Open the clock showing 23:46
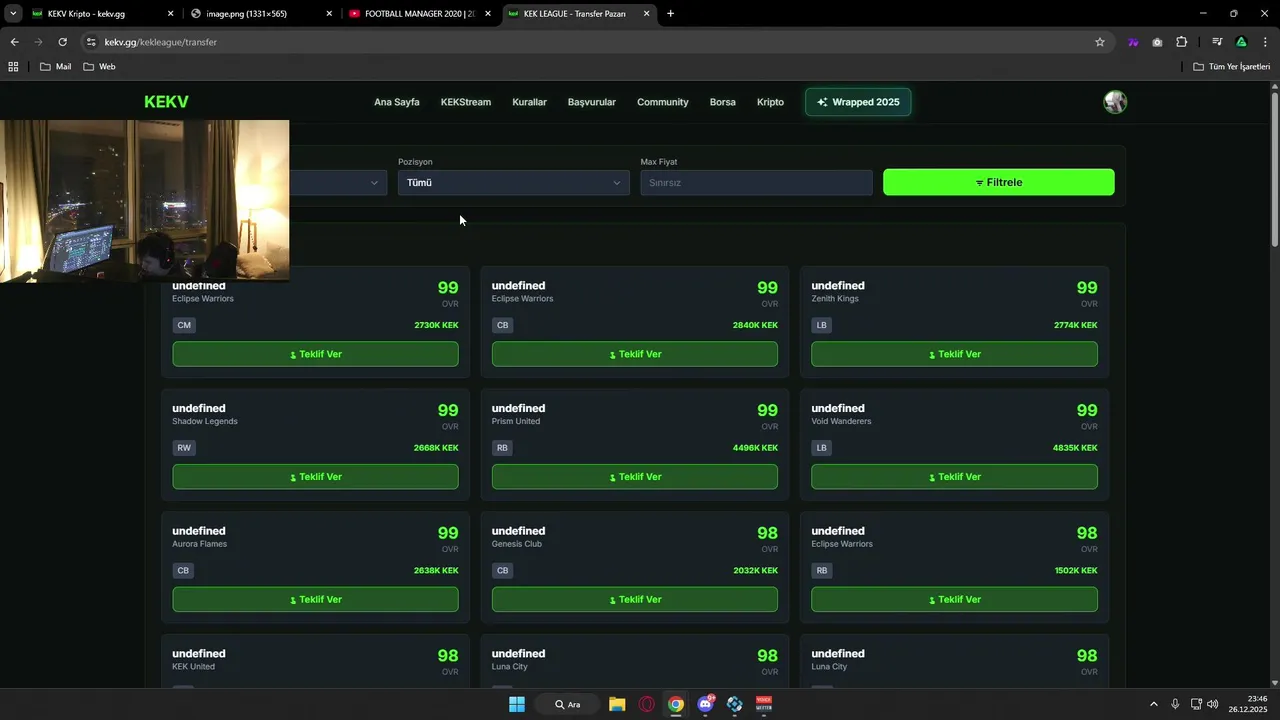 [1248, 704]
